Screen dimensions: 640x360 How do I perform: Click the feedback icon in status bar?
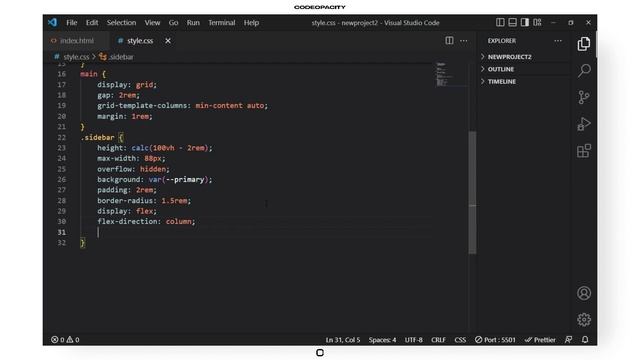point(568,340)
